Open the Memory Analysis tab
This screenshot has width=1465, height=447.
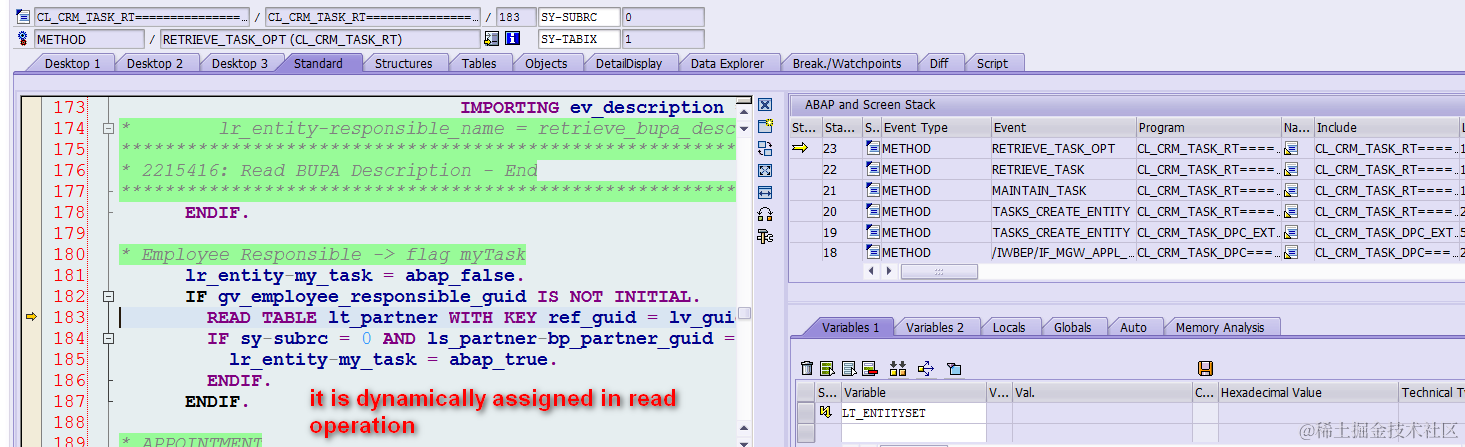point(1220,327)
